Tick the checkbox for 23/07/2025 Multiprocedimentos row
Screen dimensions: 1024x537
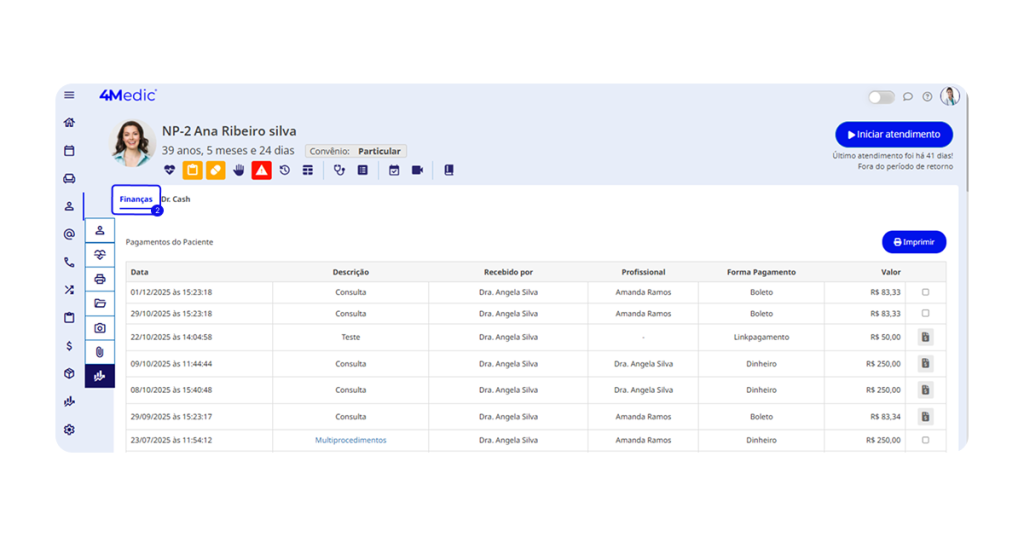(925, 440)
